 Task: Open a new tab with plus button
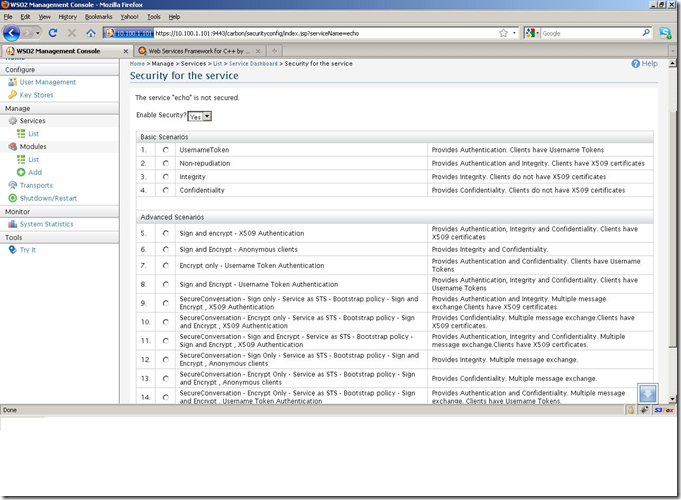pos(274,51)
